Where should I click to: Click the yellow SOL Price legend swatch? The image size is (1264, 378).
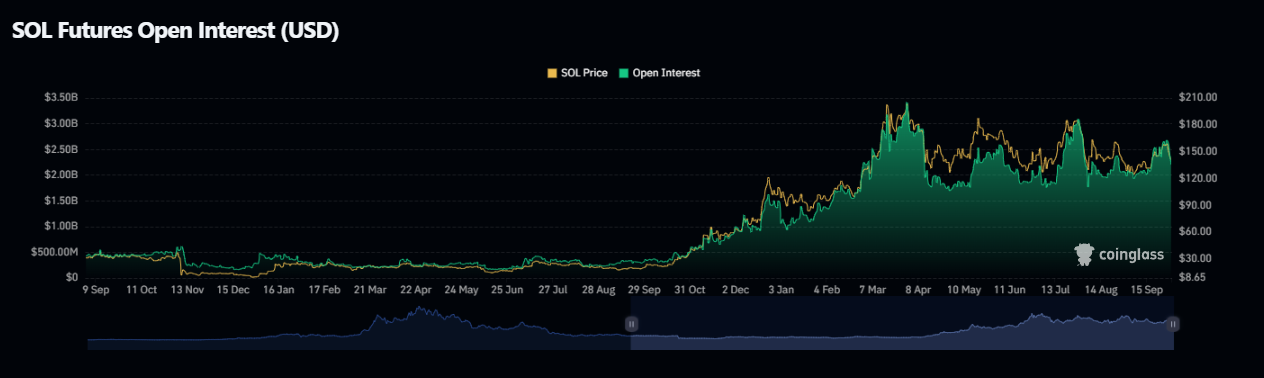pyautogui.click(x=551, y=73)
